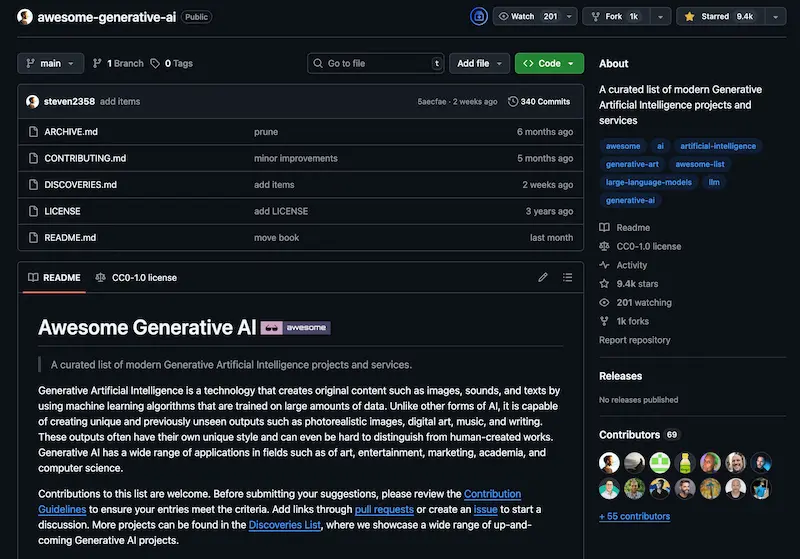This screenshot has width=800, height=559.
Task: Switch to the README tab
Action: click(x=54, y=277)
